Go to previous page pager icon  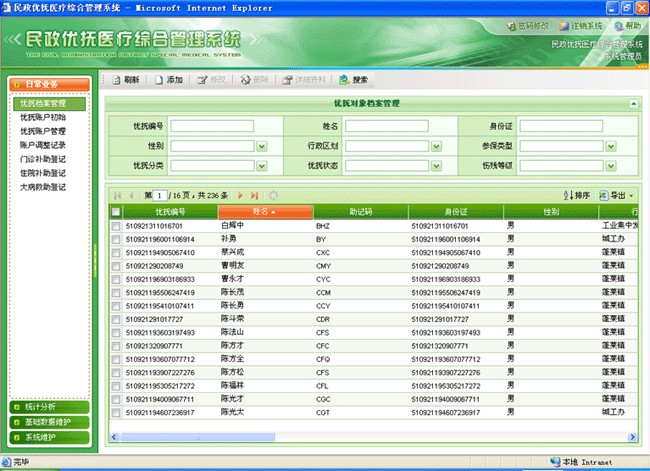[x=131, y=195]
